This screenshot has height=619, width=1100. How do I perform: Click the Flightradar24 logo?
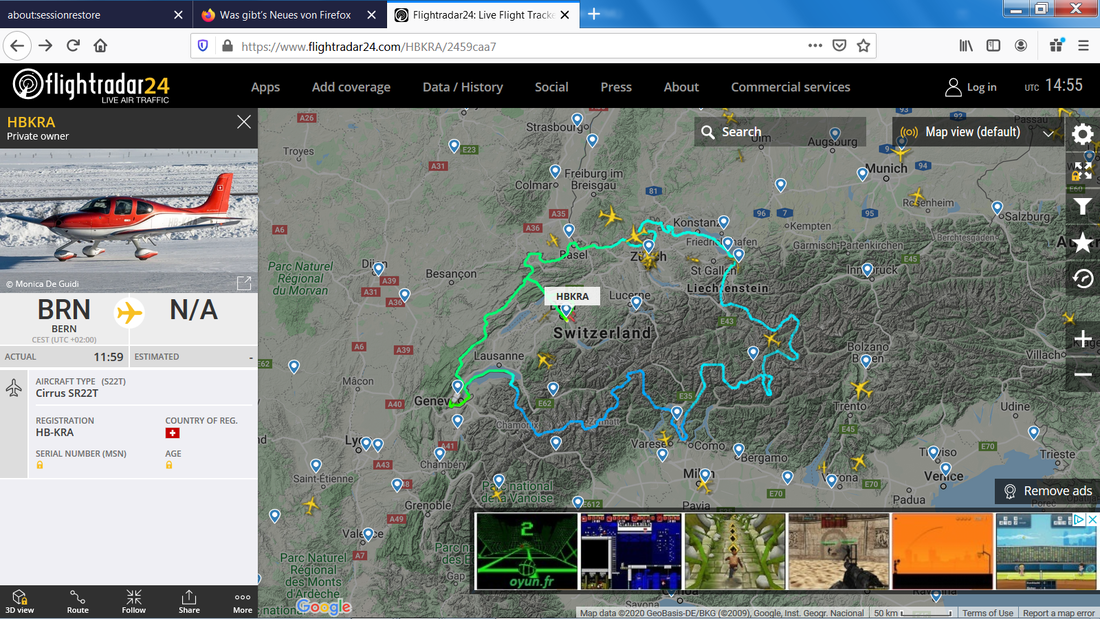click(91, 86)
